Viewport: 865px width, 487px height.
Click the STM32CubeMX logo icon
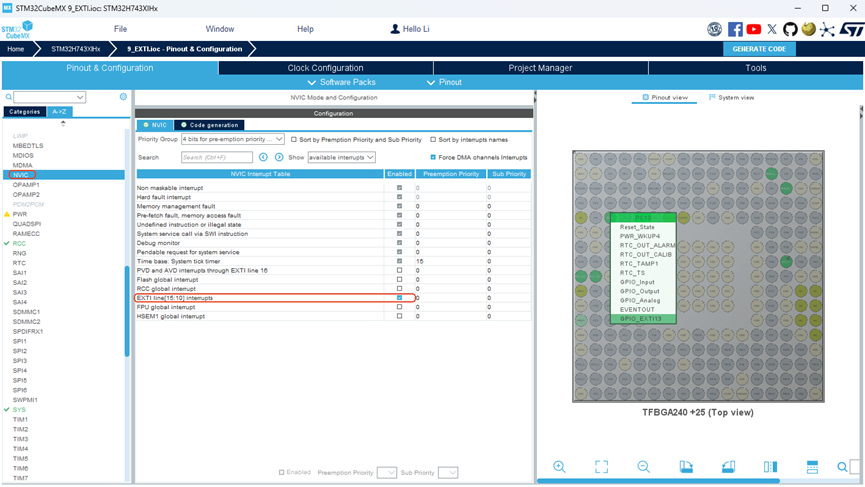(17, 30)
